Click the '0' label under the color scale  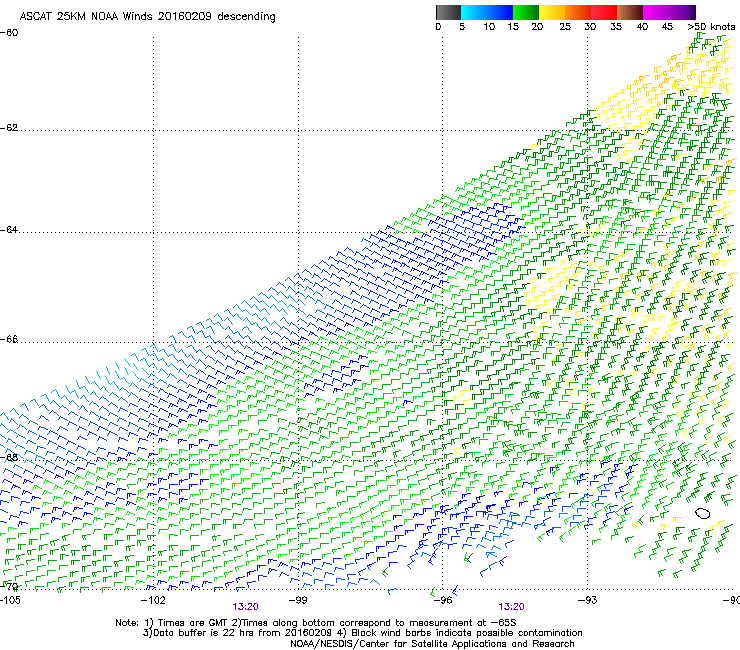point(438,27)
